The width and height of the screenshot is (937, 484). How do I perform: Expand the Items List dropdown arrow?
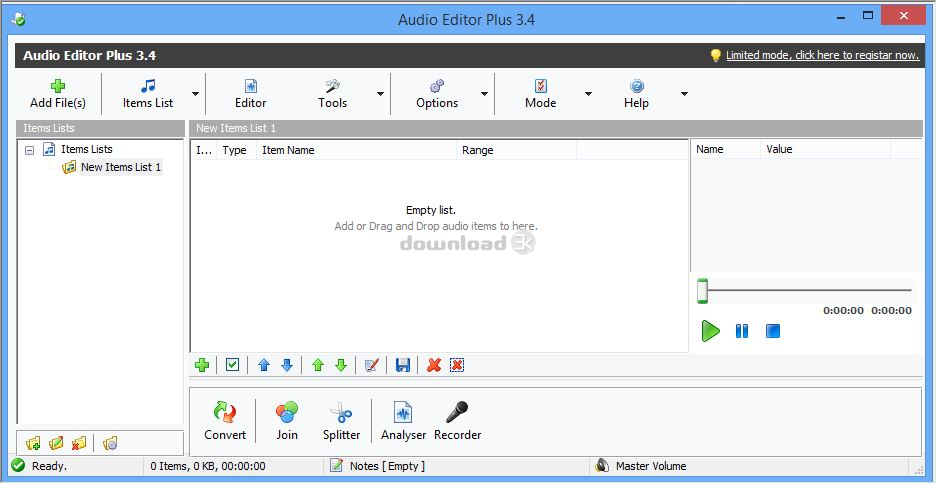(x=195, y=94)
